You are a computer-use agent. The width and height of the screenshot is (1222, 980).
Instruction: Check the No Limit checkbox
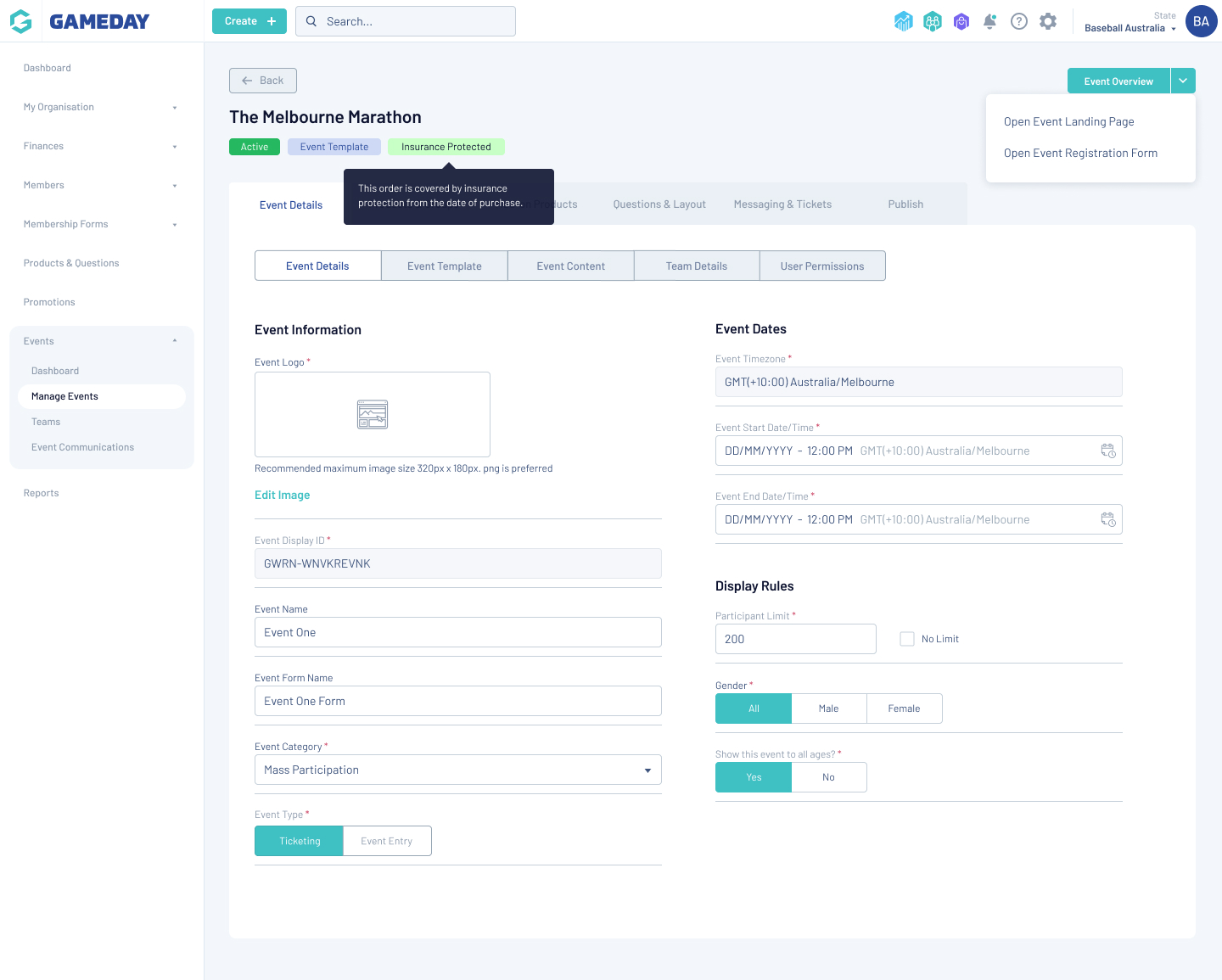(x=907, y=639)
